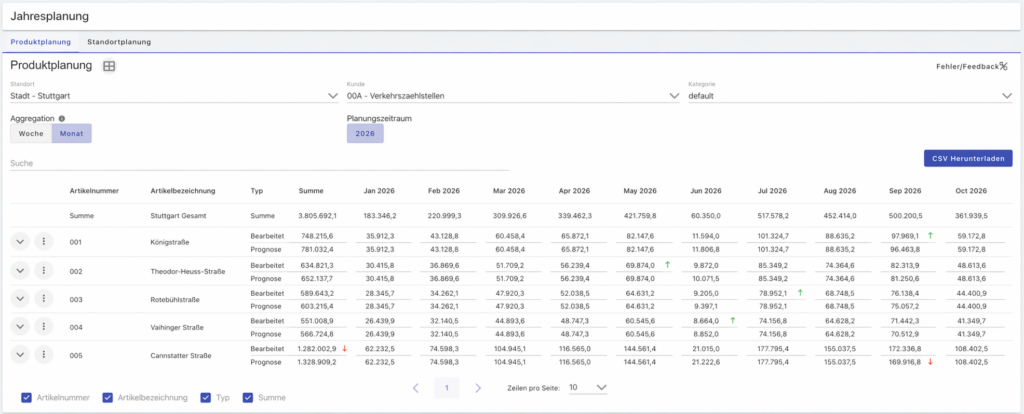This screenshot has height=414, width=1024.
Task: Expand the Theodor-Heuss-Straße row chevron
Action: tap(20, 270)
